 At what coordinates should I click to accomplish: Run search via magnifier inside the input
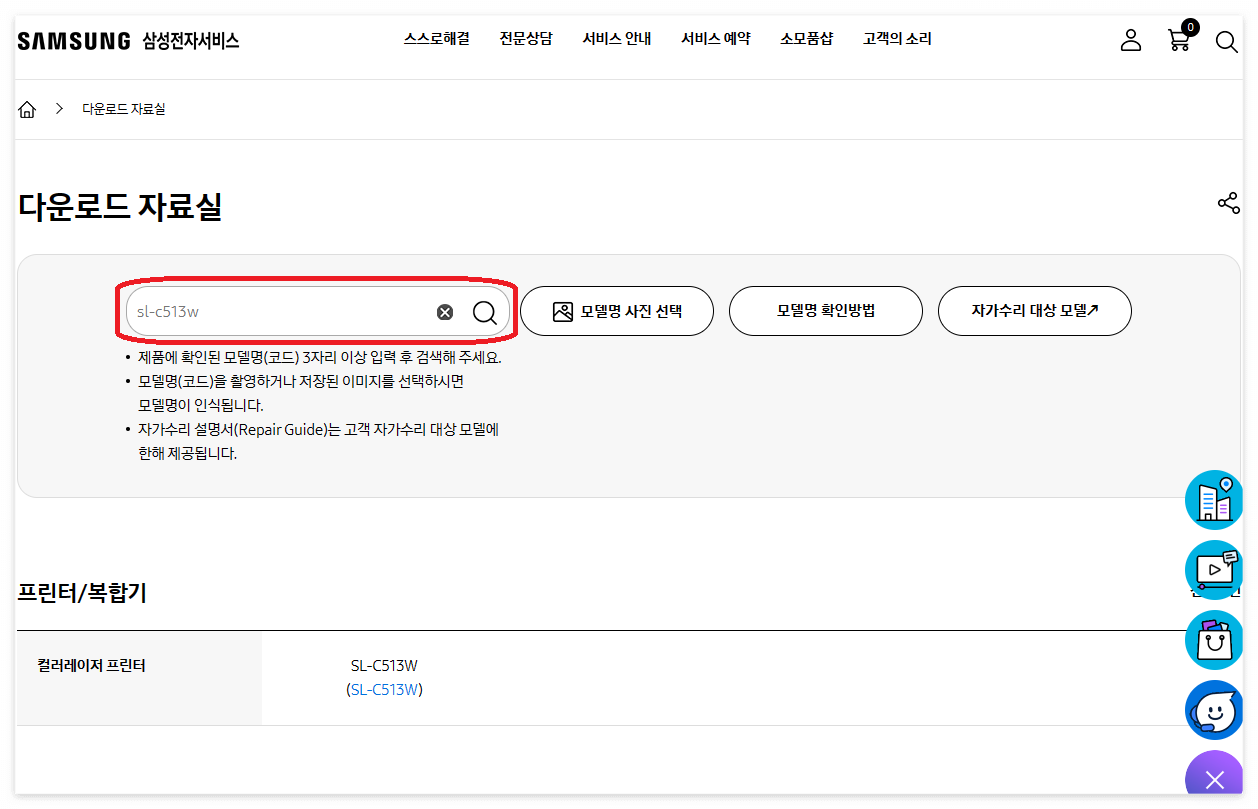[485, 312]
